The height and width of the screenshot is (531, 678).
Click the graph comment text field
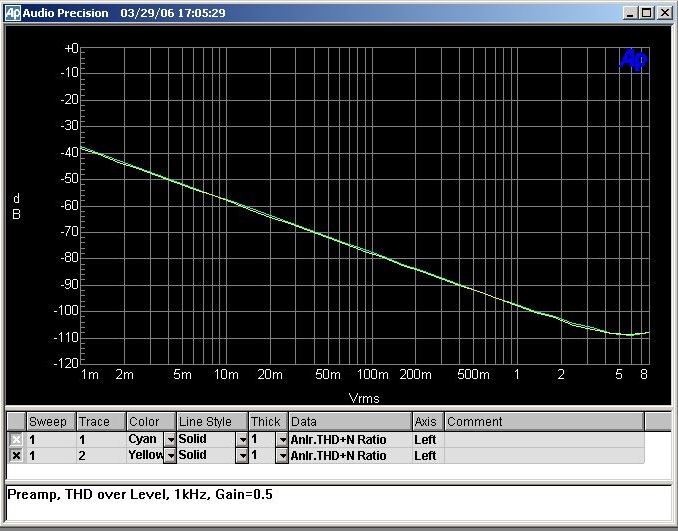(338, 503)
